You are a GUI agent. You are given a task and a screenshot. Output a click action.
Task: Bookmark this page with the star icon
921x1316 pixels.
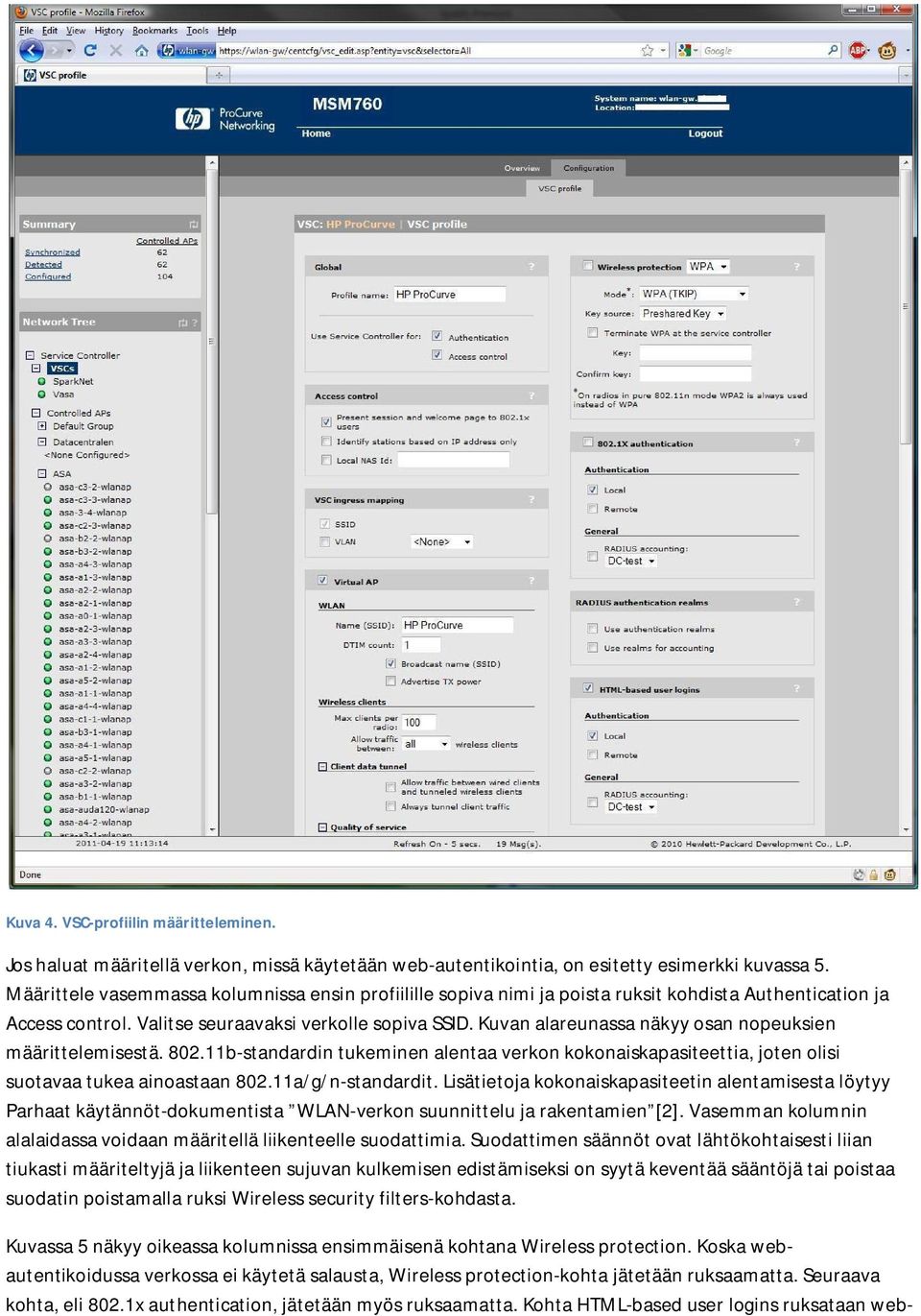(648, 51)
